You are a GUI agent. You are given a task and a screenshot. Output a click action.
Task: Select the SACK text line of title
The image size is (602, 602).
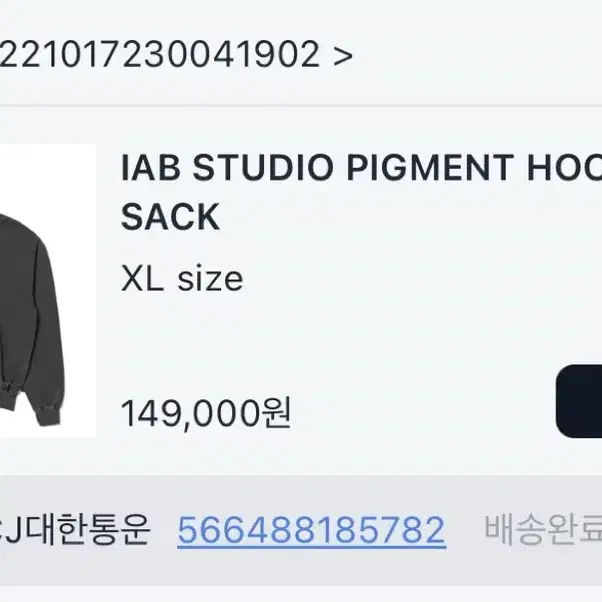[170, 217]
